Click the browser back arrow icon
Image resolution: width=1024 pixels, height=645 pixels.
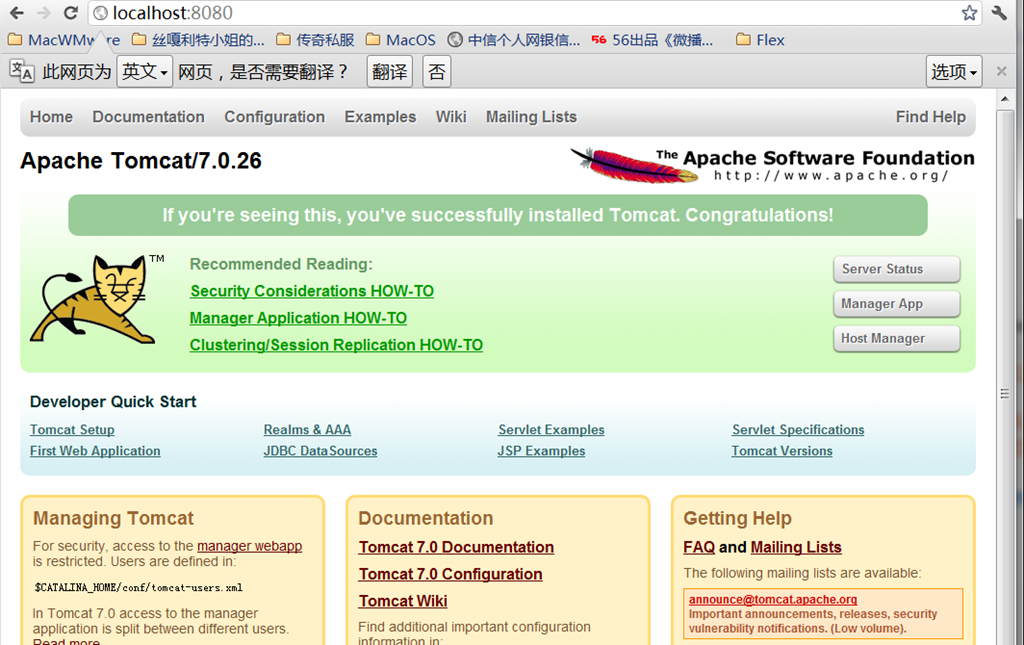(x=16, y=13)
